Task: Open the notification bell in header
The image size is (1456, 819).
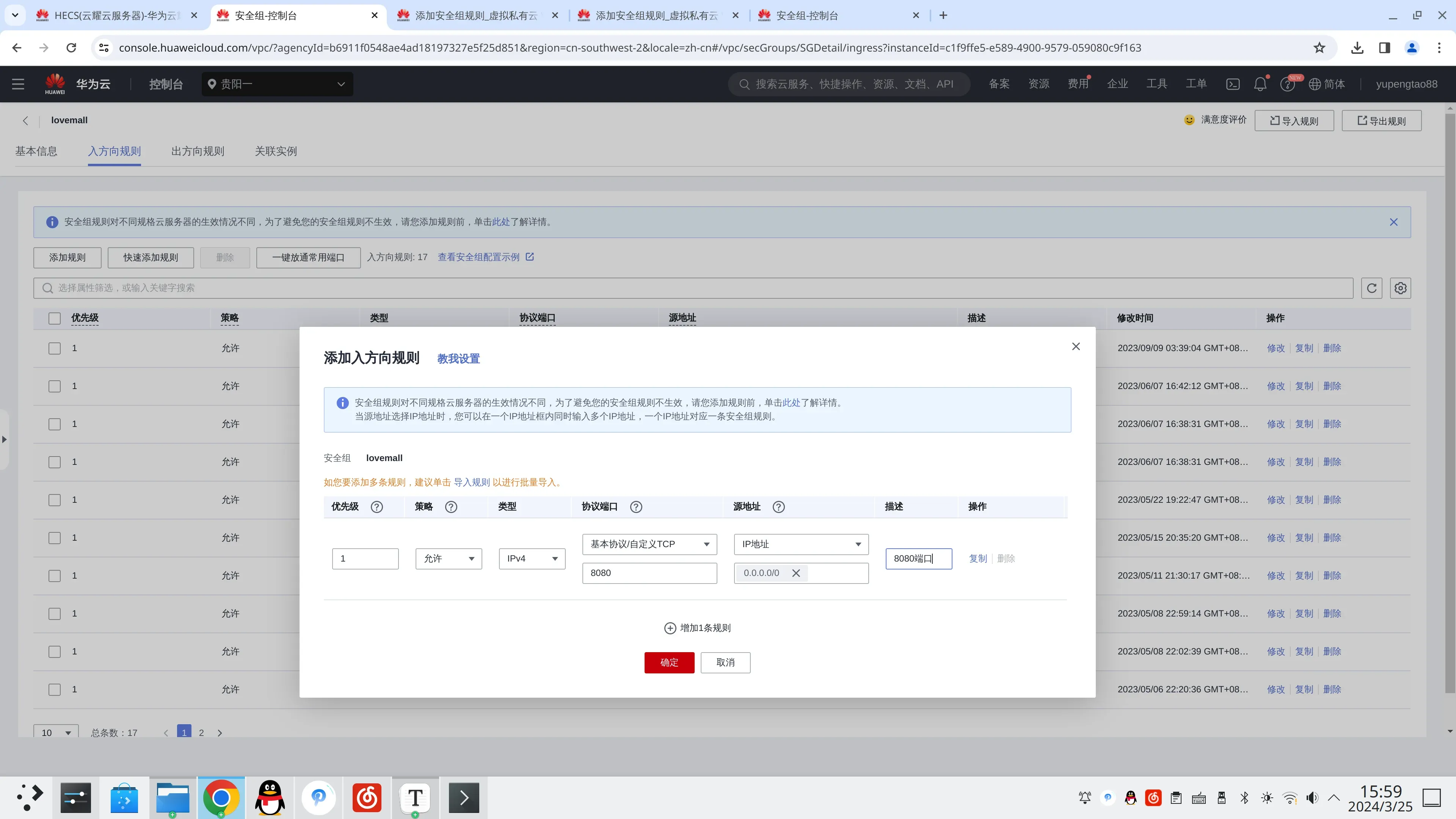Action: (x=1260, y=84)
